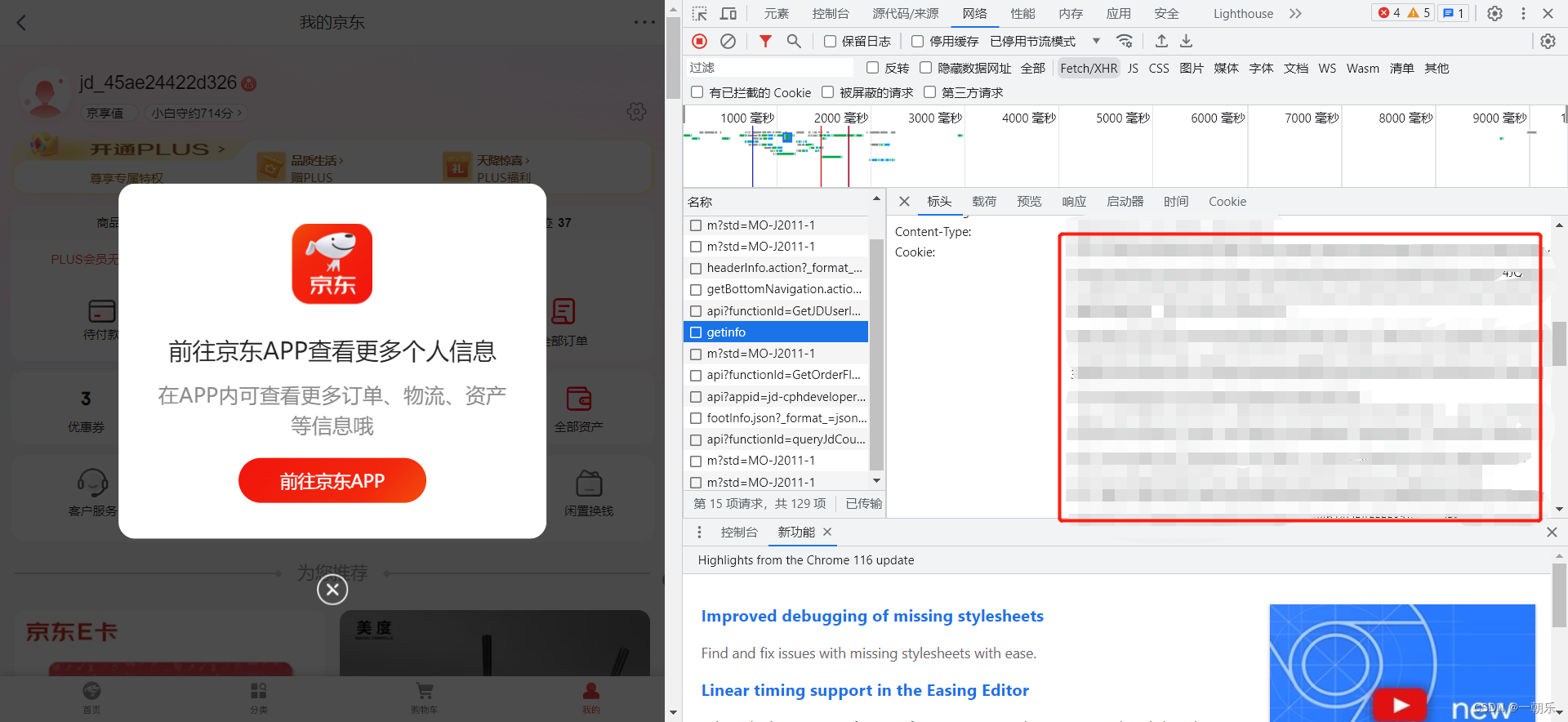Enable the 被屏蔽的请求 checkbox
1568x722 pixels.
(x=827, y=92)
